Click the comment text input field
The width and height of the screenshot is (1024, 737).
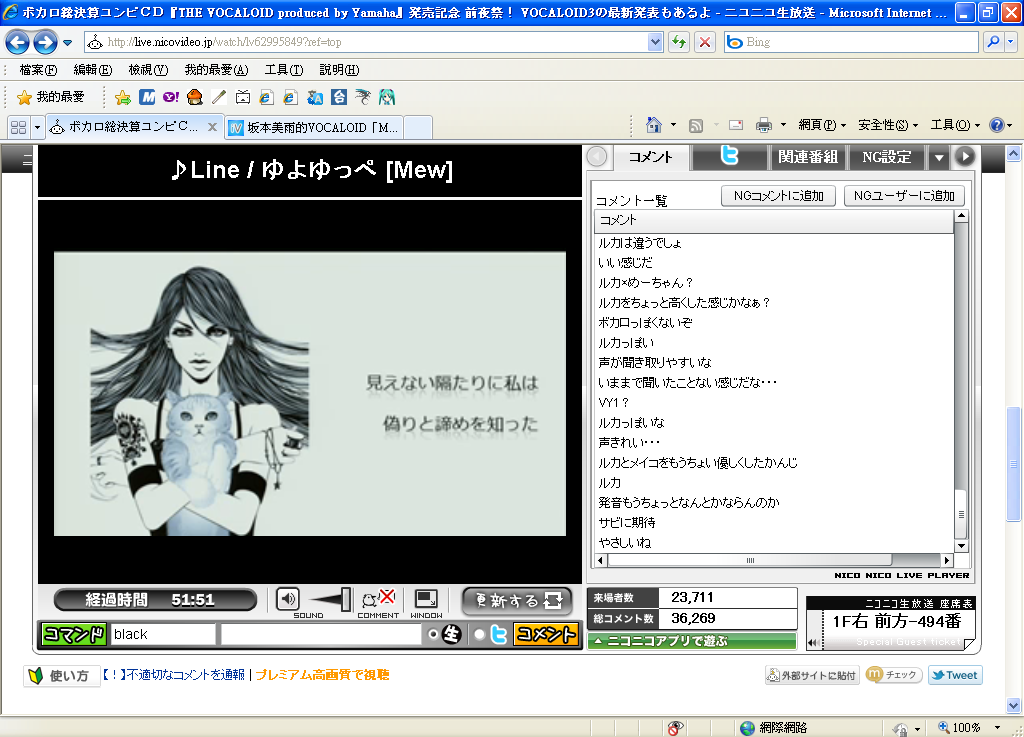pyautogui.click(x=321, y=634)
